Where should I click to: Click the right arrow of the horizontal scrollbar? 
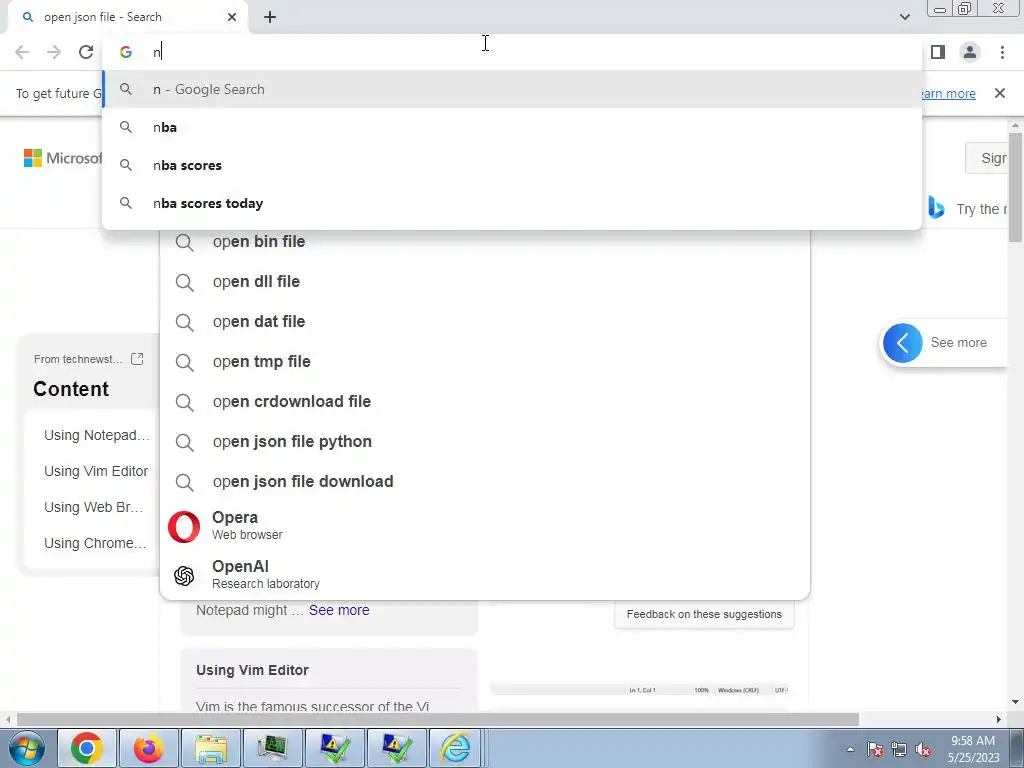[x=999, y=719]
